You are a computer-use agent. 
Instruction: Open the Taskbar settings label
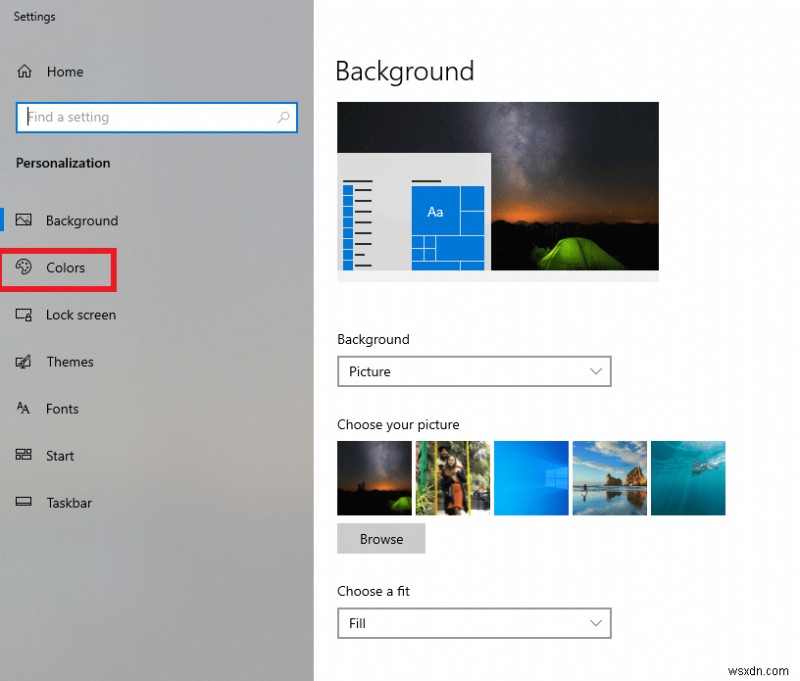(x=69, y=503)
